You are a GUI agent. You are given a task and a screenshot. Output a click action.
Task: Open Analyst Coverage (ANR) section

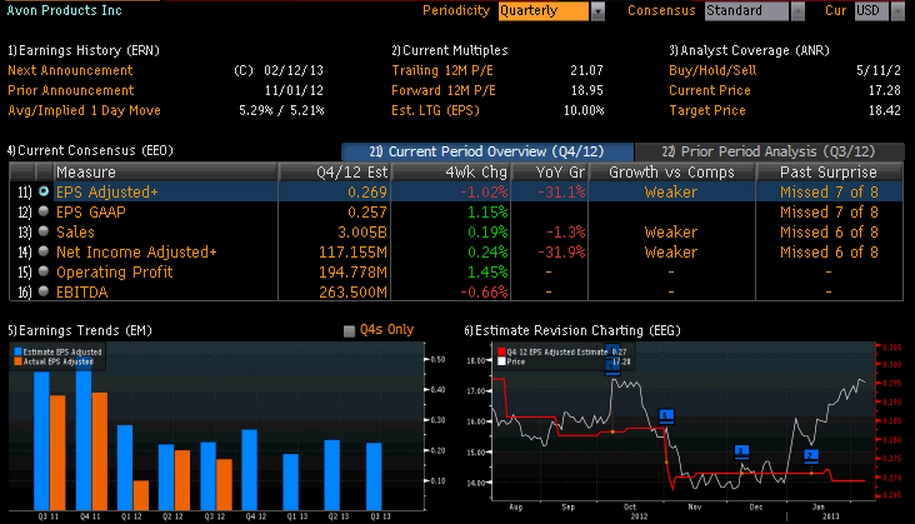coord(749,51)
